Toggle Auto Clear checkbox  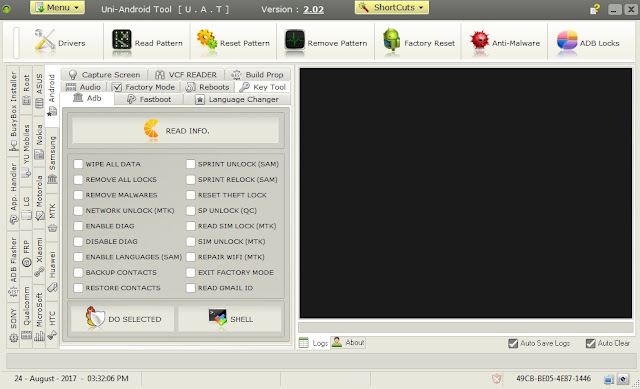pos(591,343)
